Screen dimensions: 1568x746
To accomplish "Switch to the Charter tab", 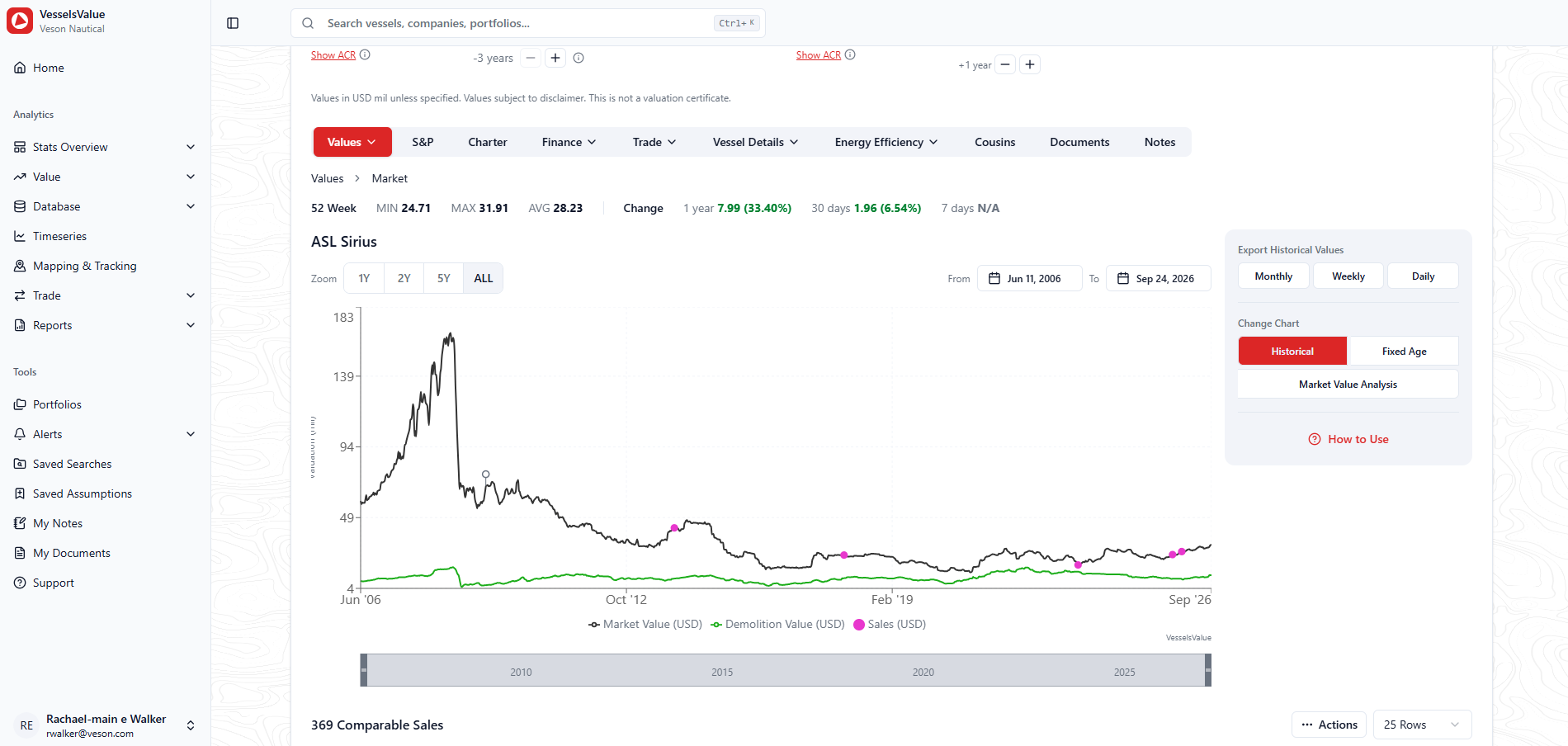I will pyautogui.click(x=488, y=142).
